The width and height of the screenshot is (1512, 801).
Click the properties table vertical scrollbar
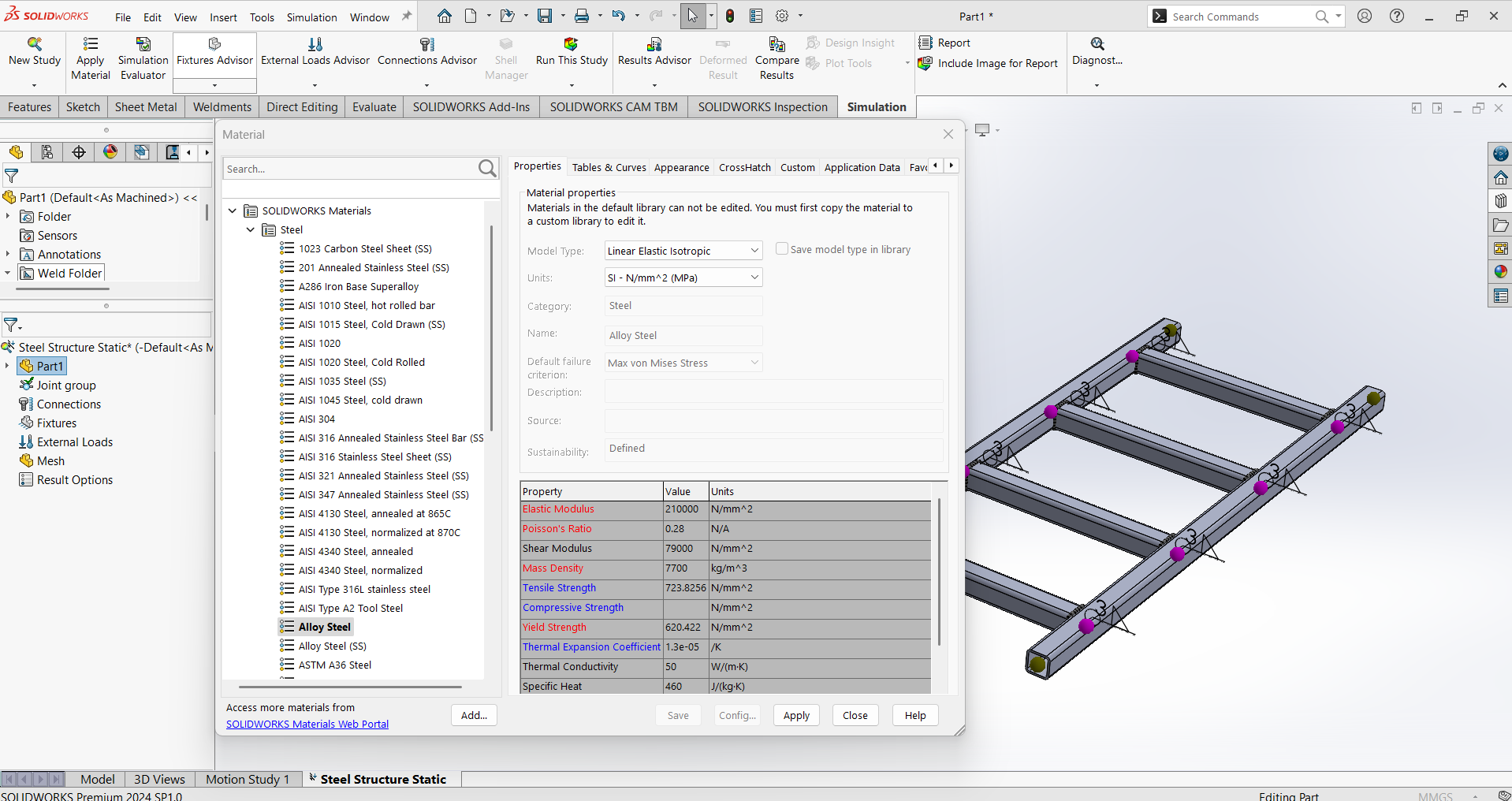pyautogui.click(x=938, y=572)
